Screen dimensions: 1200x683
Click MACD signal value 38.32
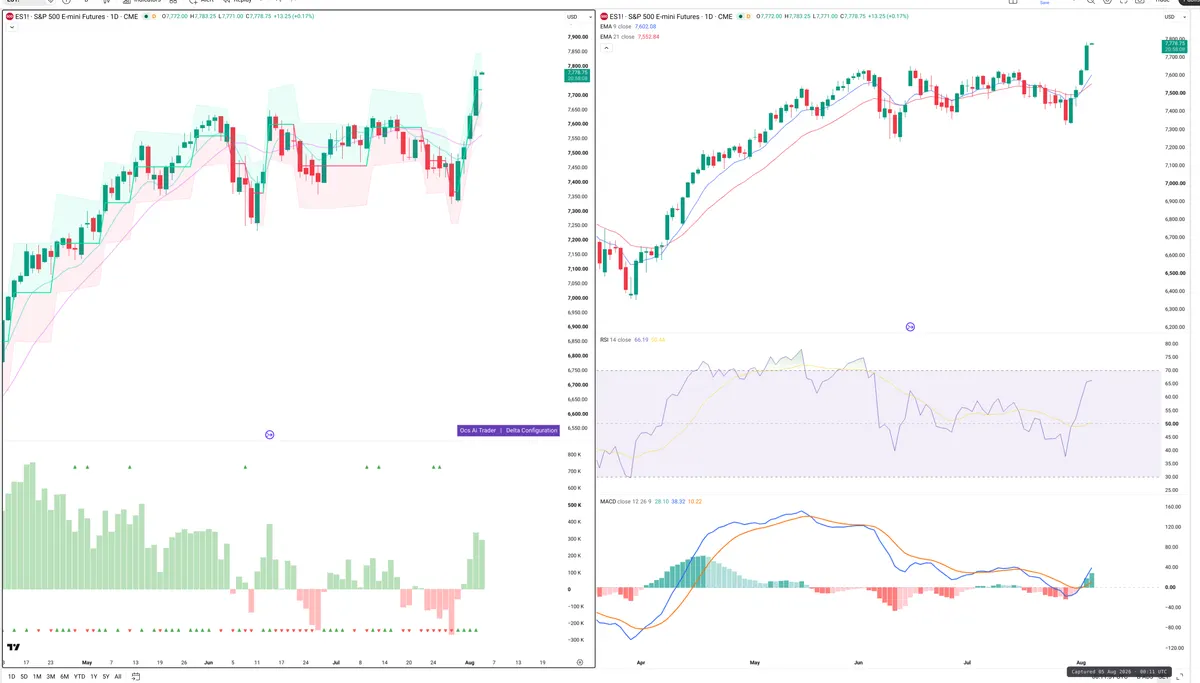[x=679, y=501]
